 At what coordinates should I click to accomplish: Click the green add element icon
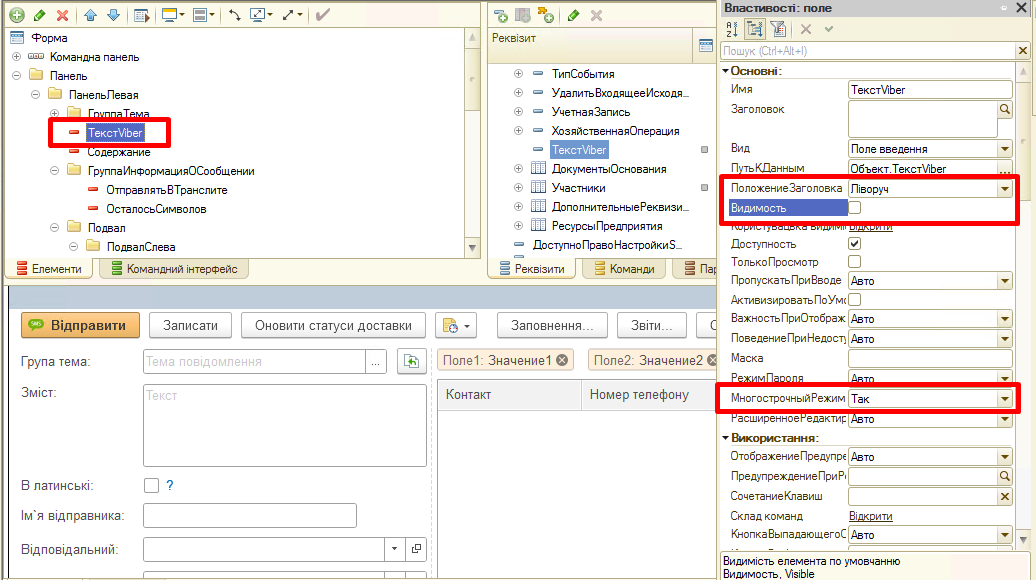coord(16,15)
